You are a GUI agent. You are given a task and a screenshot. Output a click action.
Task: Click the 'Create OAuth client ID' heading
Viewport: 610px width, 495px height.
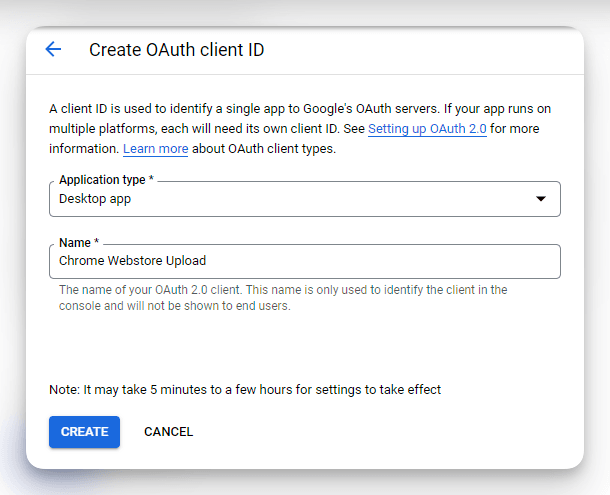(x=177, y=50)
